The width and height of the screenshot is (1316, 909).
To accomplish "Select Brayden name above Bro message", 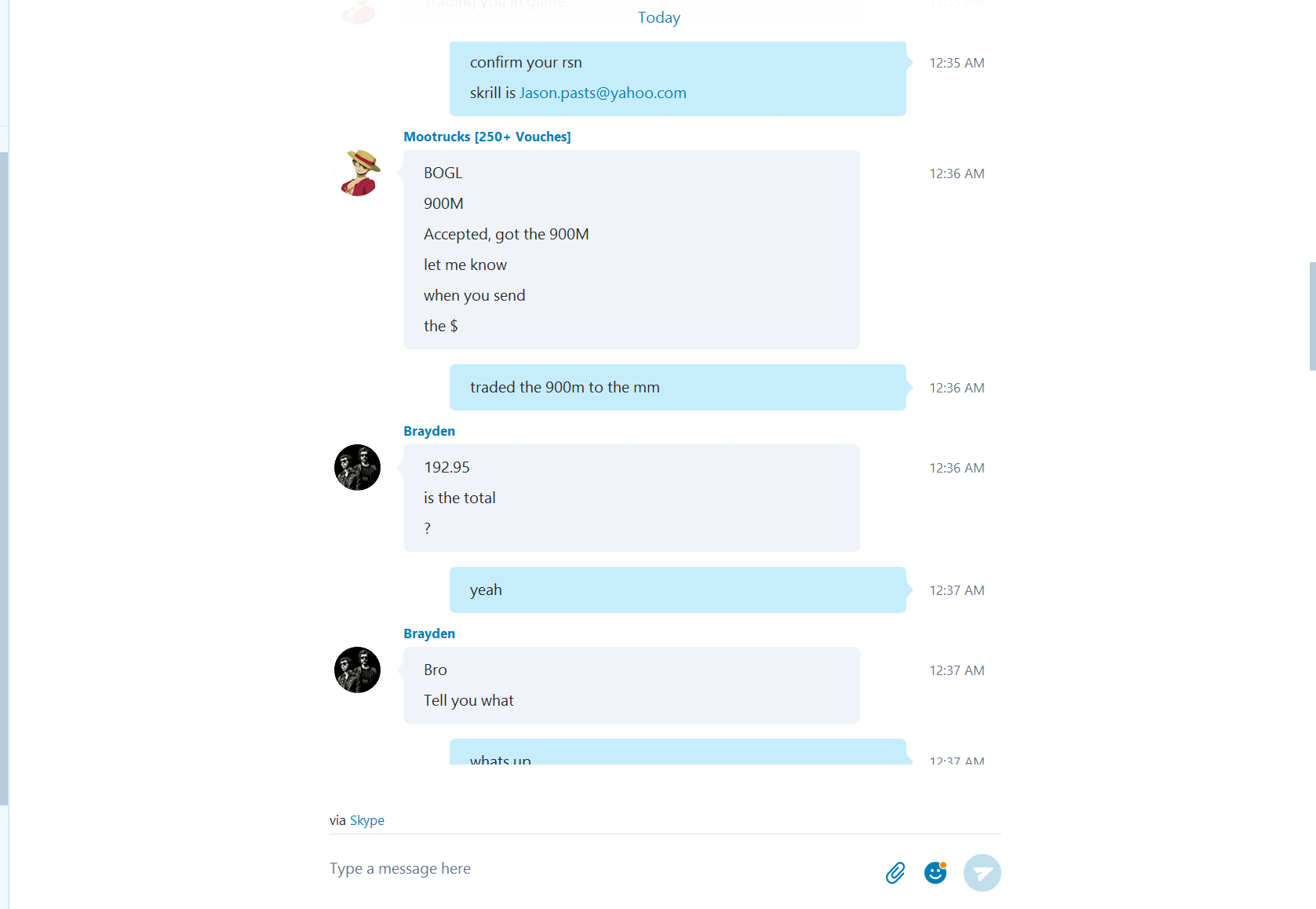I will click(429, 633).
